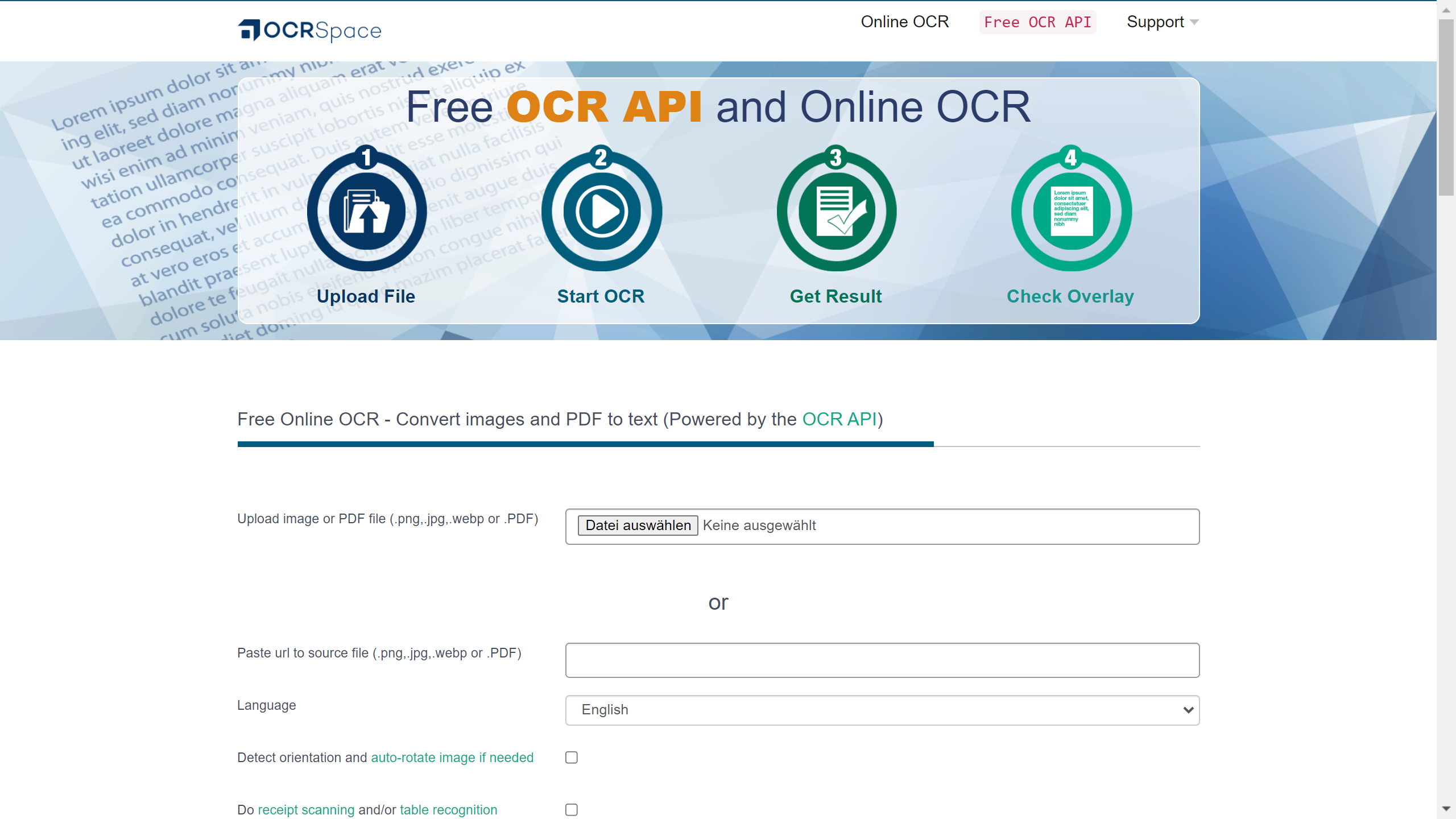This screenshot has height=819, width=1456.
Task: Click the Get Result checkmark icon
Action: click(835, 210)
